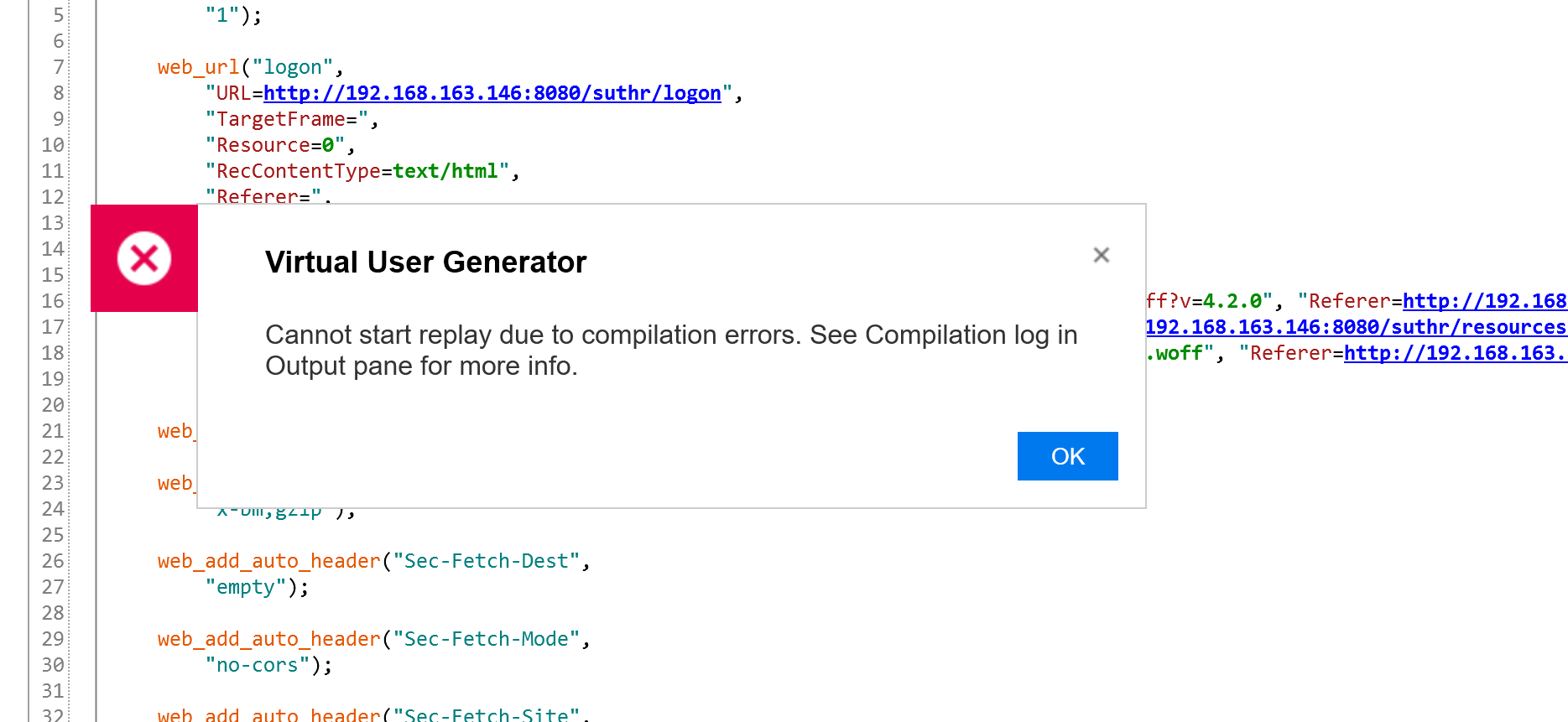This screenshot has width=1568, height=722.
Task: Click line number 26 in the gutter
Action: pyautogui.click(x=53, y=561)
